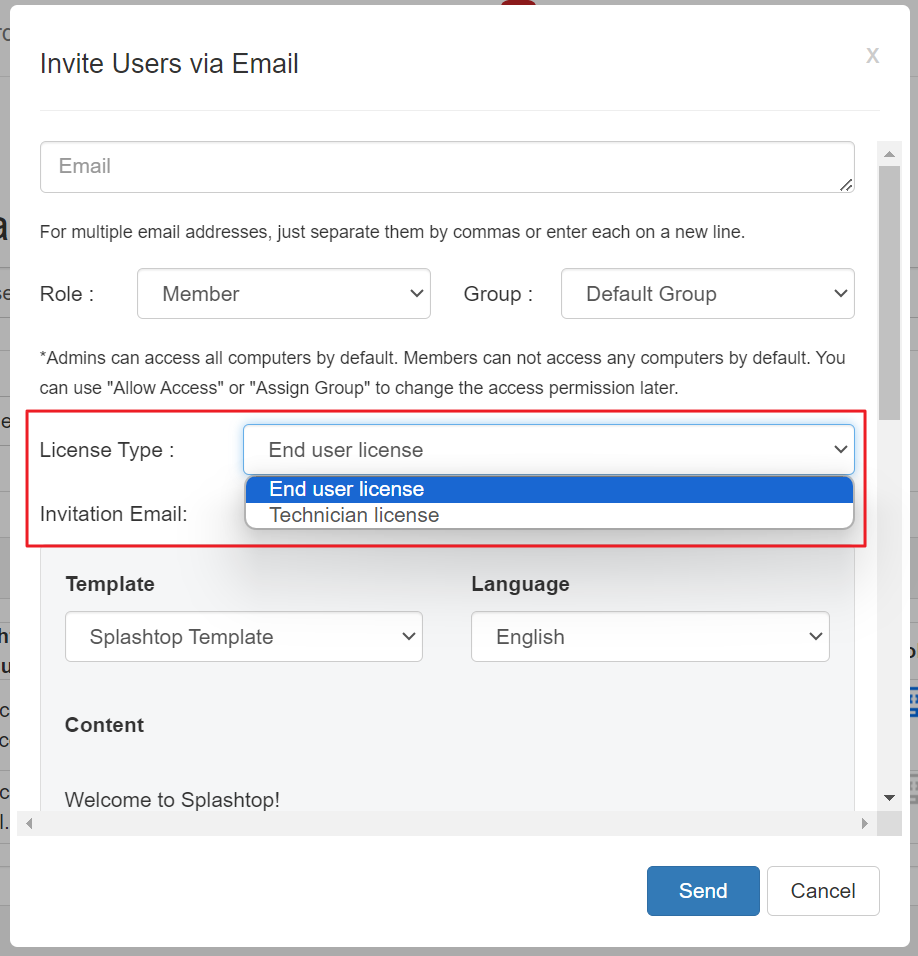Screen dimensions: 918x956
Task: Click the Language dropdown chevron arrow
Action: [x=816, y=637]
